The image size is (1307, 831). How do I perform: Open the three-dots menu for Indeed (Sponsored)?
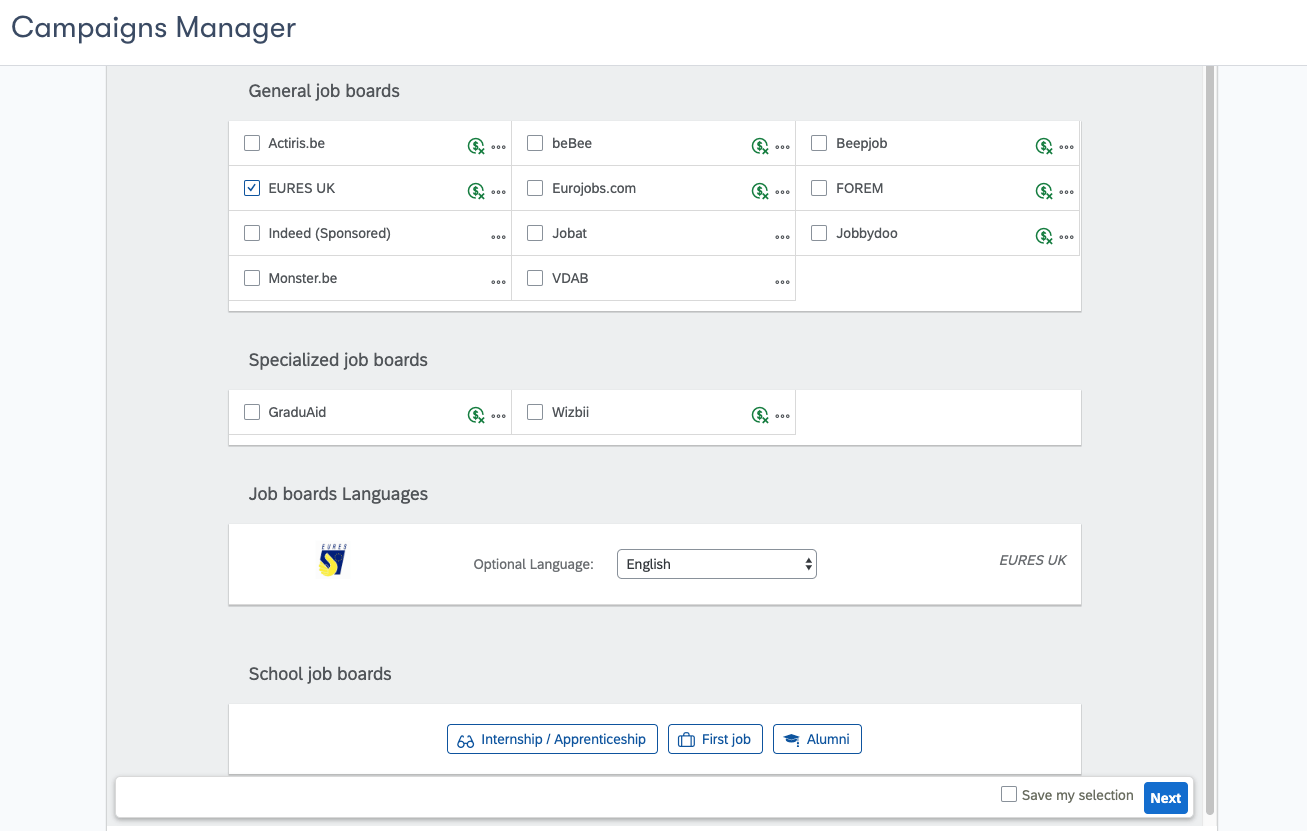click(498, 237)
